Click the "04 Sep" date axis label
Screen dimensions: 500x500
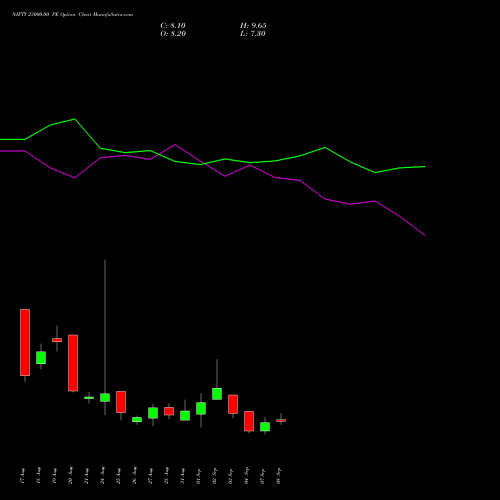(x=247, y=475)
